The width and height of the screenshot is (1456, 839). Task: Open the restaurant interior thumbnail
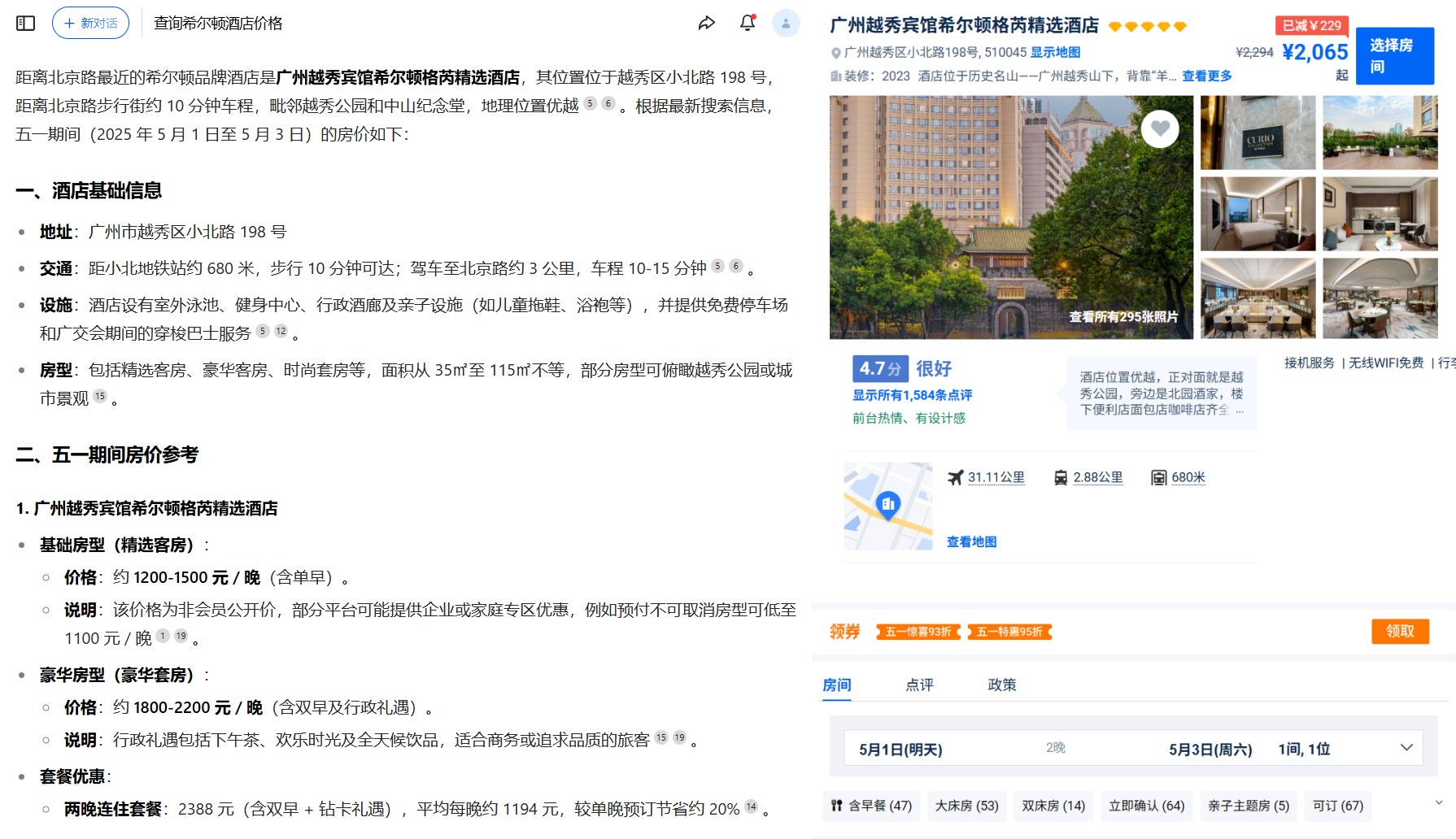(1380, 298)
